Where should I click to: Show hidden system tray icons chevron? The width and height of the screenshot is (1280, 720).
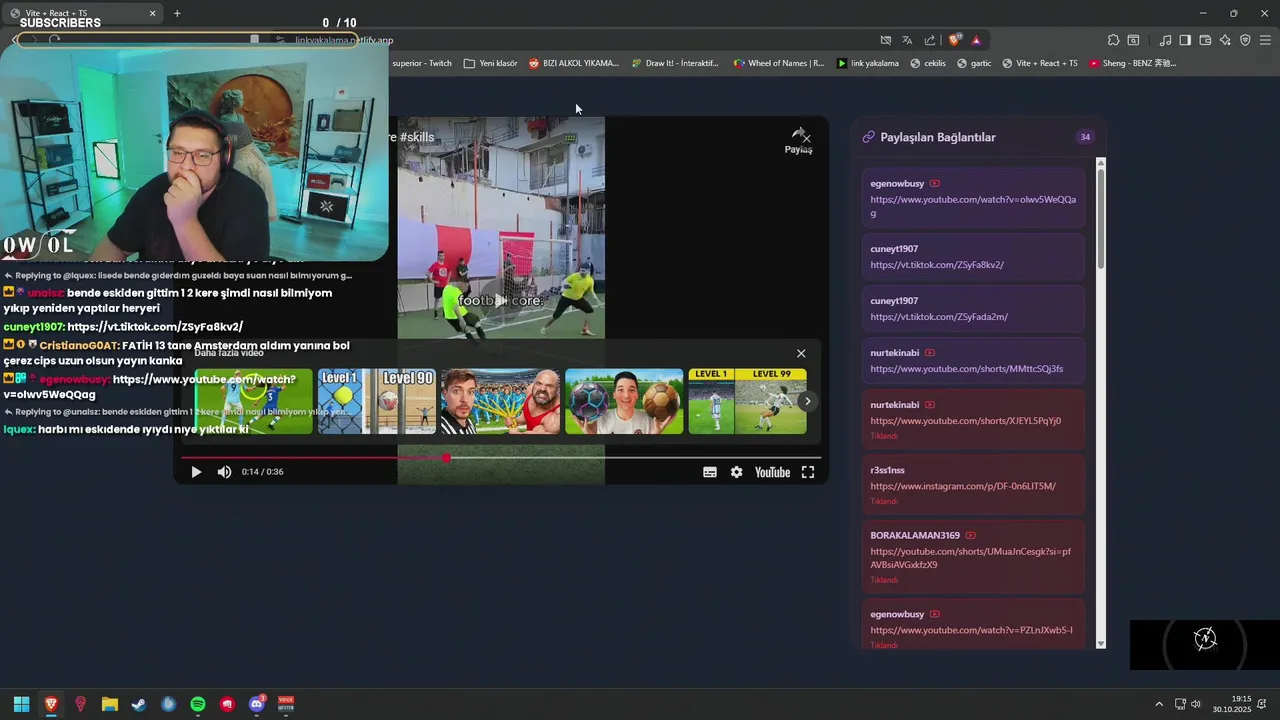pyautogui.click(x=1159, y=704)
